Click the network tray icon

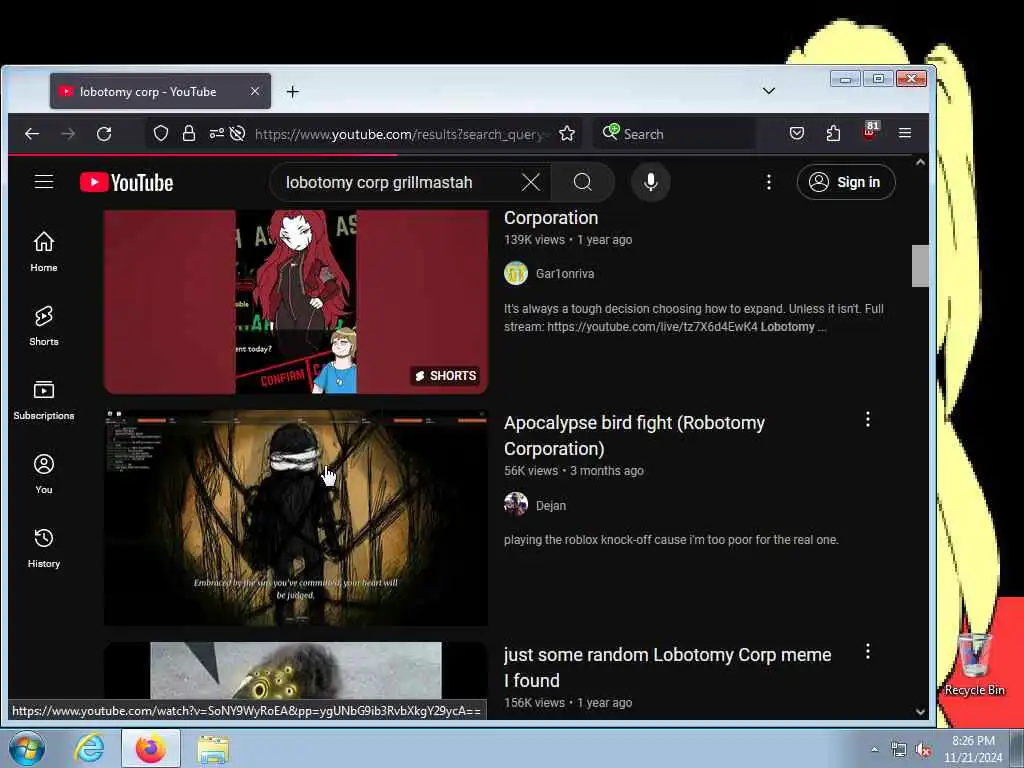[899, 750]
